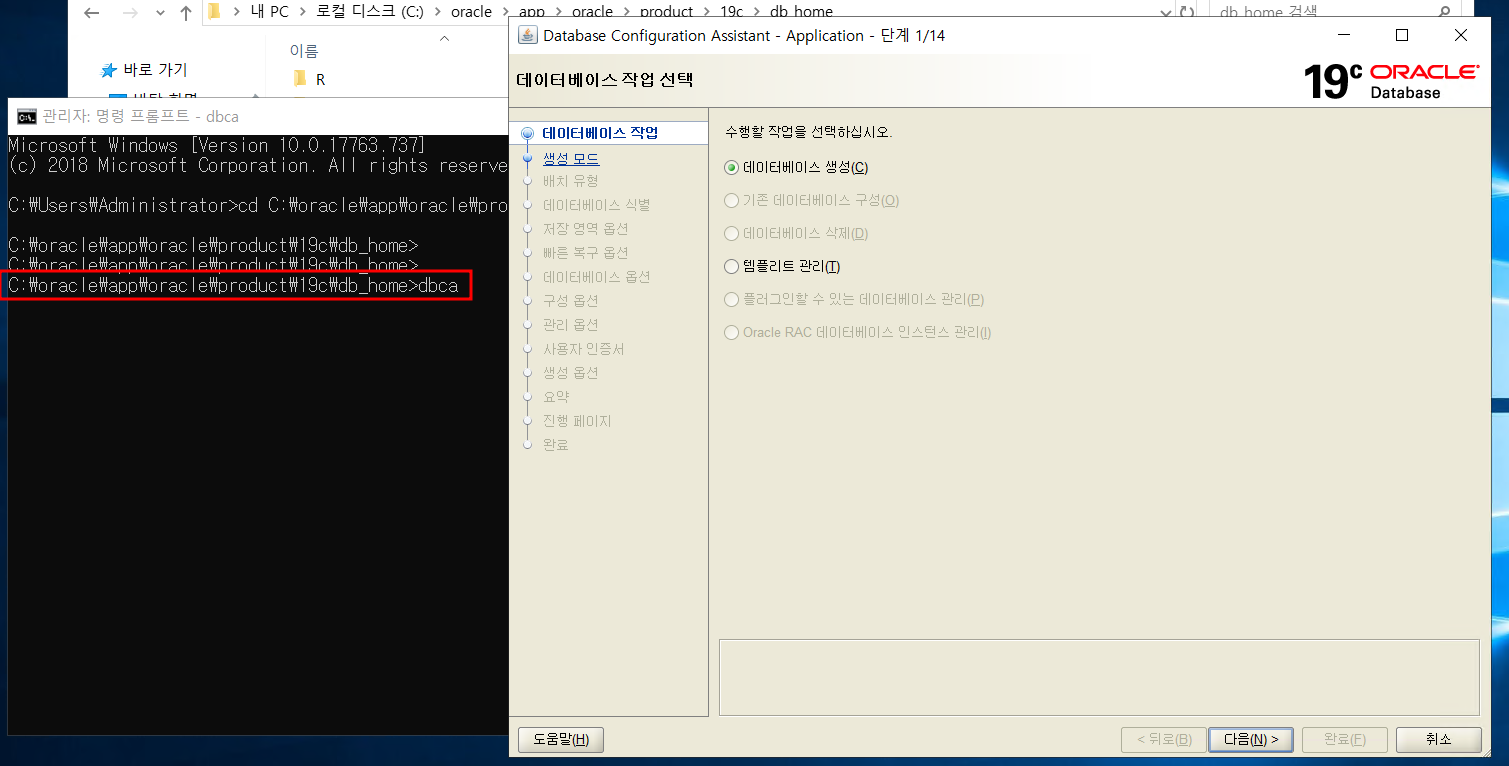This screenshot has width=1509, height=766.
Task: Open the 생성 모드 step link
Action: click(571, 158)
